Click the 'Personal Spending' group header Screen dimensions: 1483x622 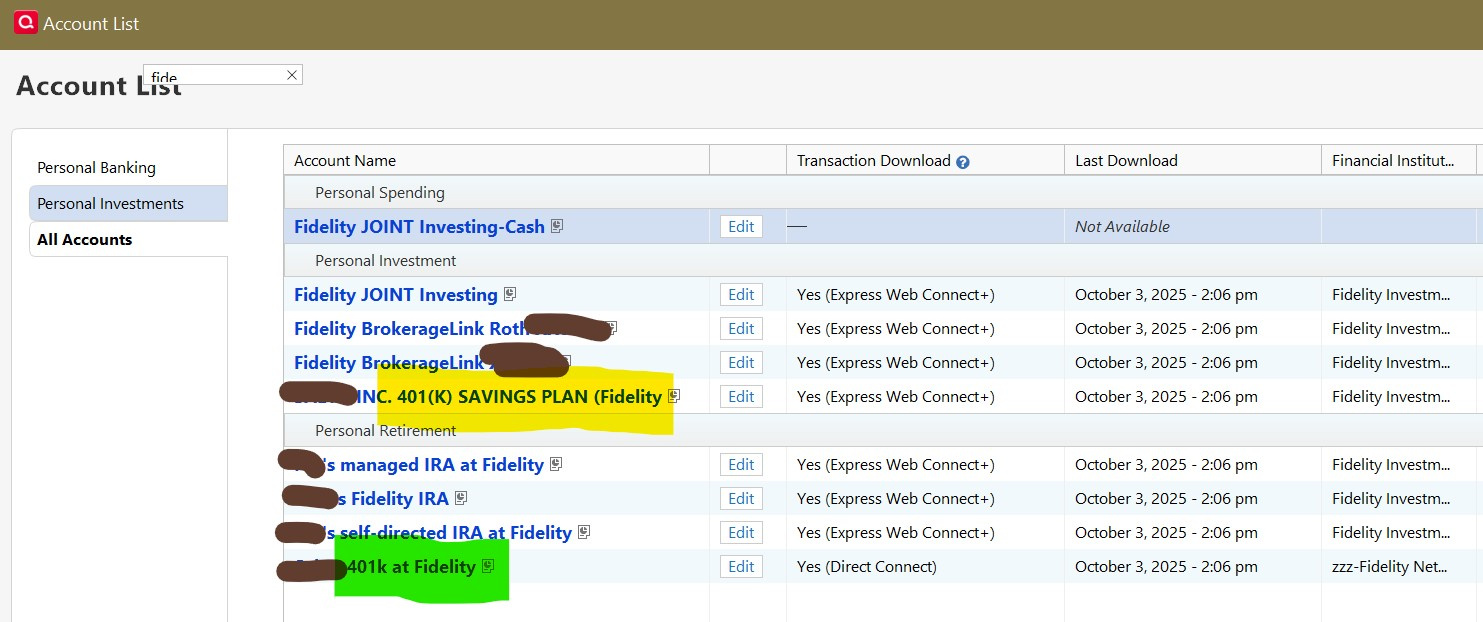tap(380, 193)
